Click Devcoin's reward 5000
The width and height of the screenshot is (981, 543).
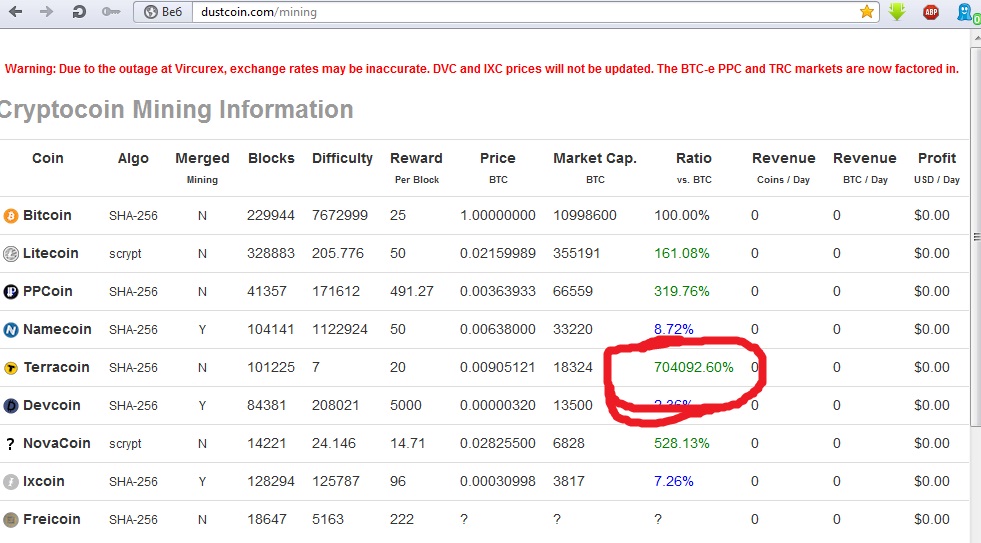click(405, 405)
